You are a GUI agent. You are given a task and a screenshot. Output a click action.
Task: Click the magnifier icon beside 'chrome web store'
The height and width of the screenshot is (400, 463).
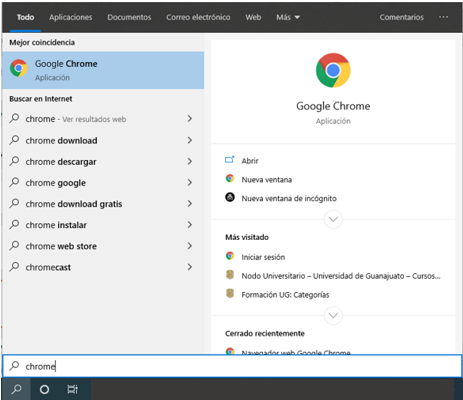tap(14, 246)
